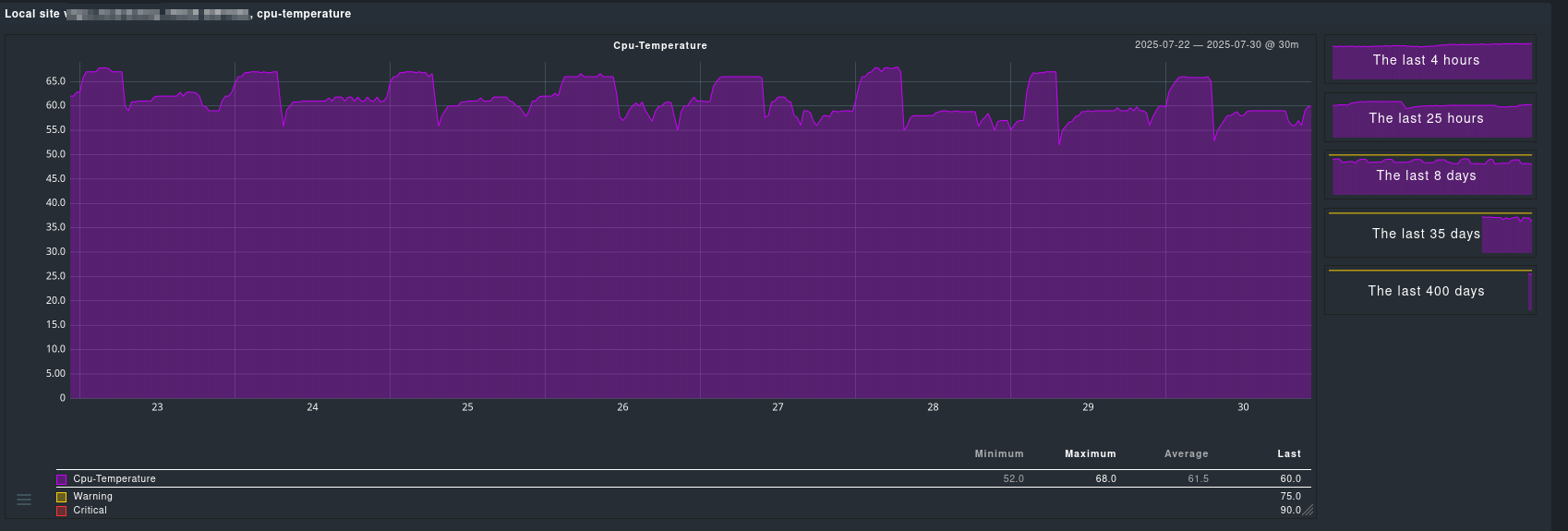Viewport: 1568px width, 531px height.
Task: Click the Warning legend color box
Action: [62, 497]
